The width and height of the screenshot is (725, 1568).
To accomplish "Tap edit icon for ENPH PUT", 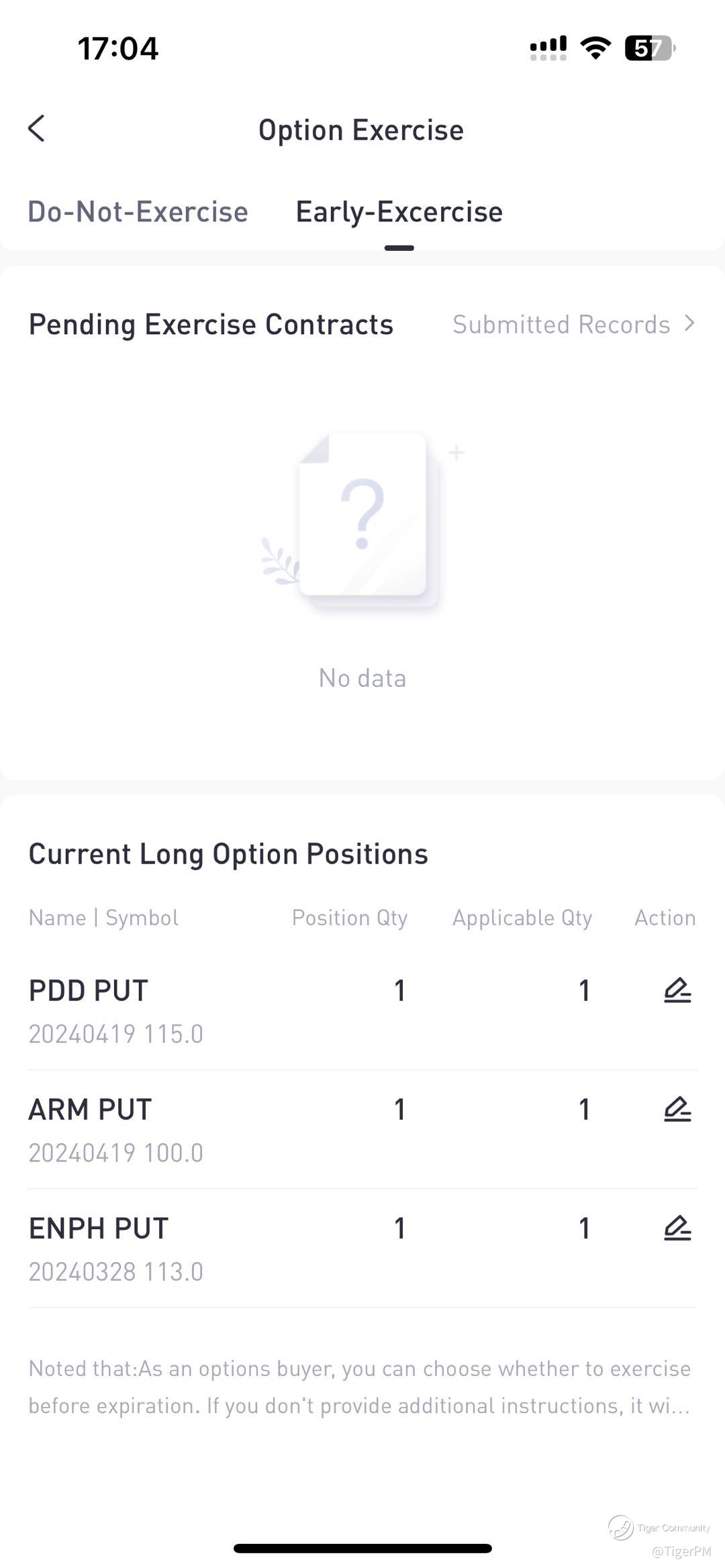I will click(x=677, y=1228).
